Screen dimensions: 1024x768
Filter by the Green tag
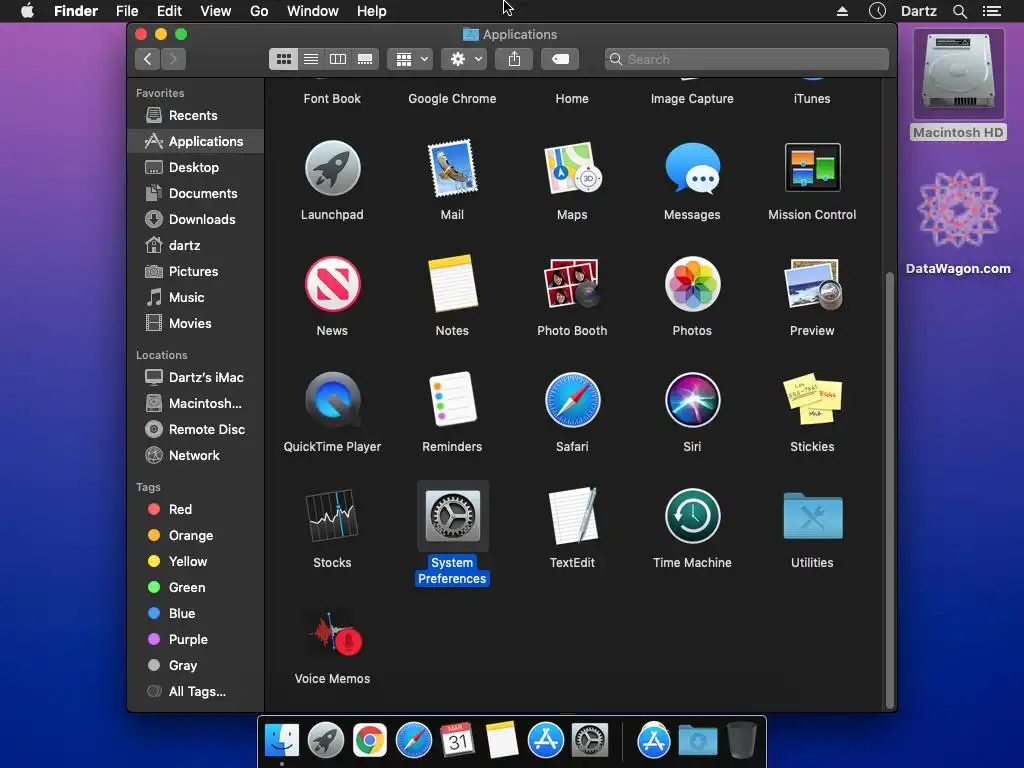[196, 588]
